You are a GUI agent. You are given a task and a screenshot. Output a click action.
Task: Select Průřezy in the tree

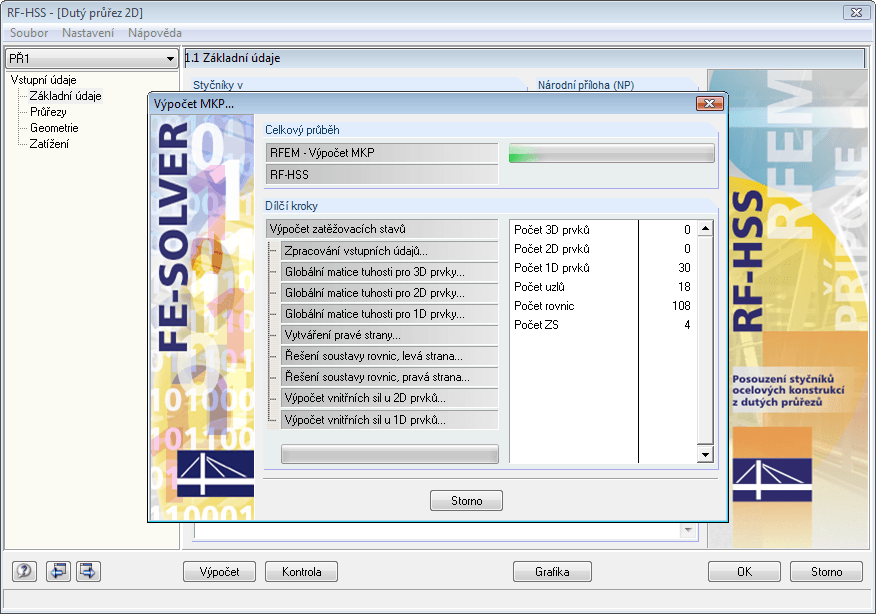(48, 112)
